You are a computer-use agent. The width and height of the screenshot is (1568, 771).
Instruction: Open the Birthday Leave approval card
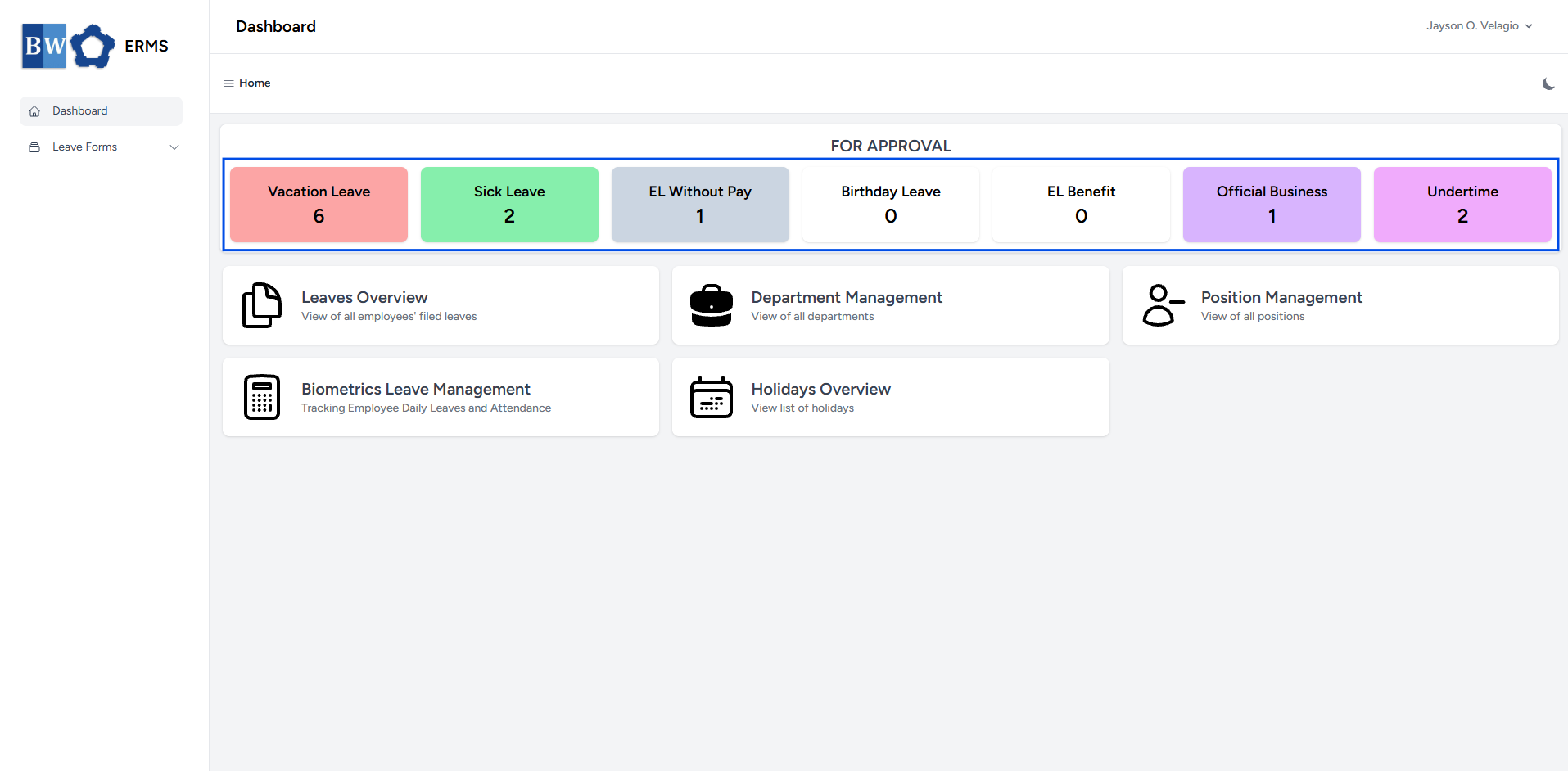pos(891,205)
